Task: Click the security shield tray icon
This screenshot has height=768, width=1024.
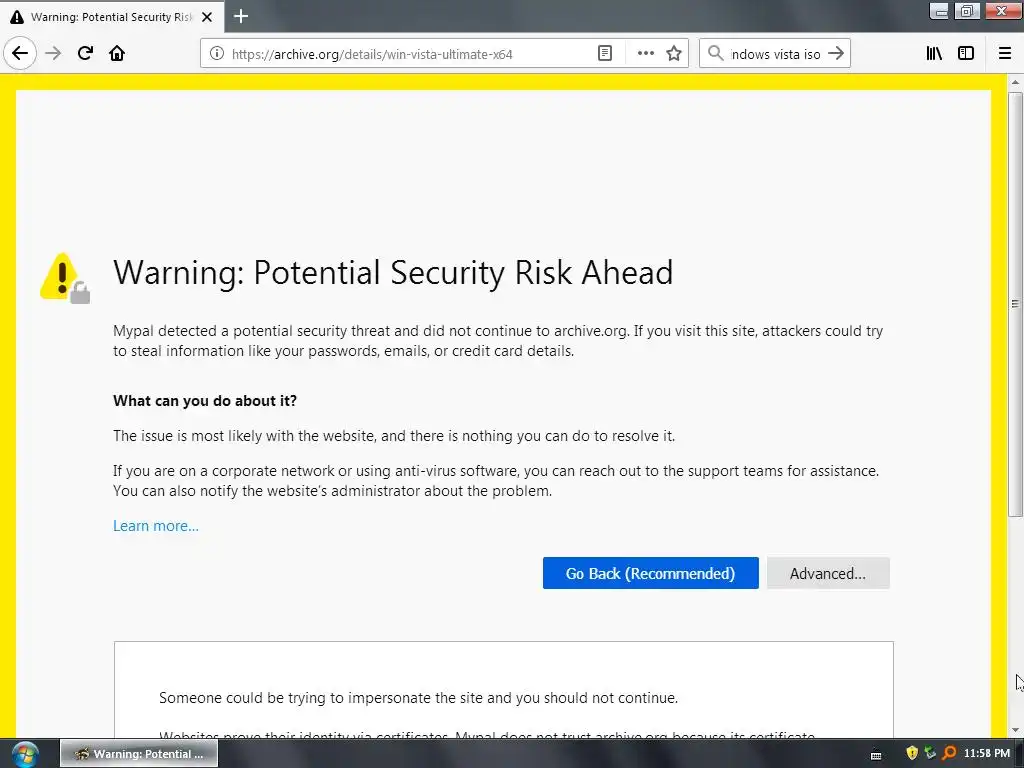Action: tap(912, 753)
